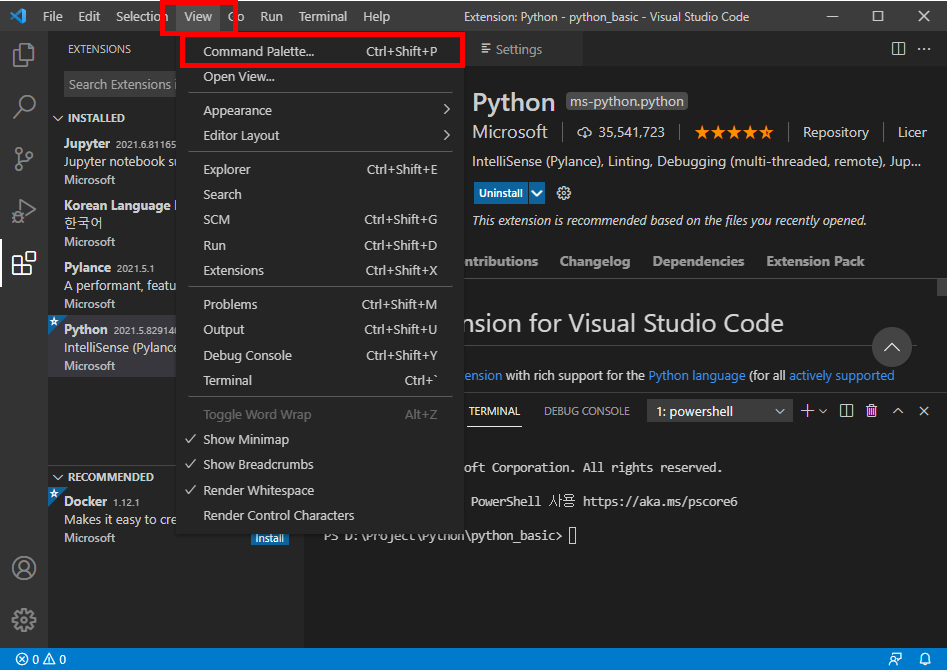The width and height of the screenshot is (947, 670).
Task: Split the terminal pane
Action: point(846,411)
